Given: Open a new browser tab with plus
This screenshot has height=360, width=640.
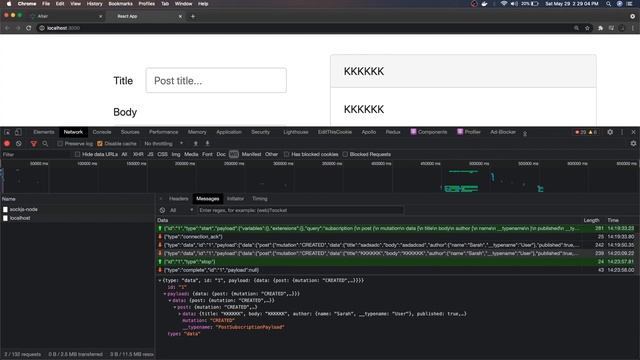Looking at the screenshot, I should pos(193,16).
